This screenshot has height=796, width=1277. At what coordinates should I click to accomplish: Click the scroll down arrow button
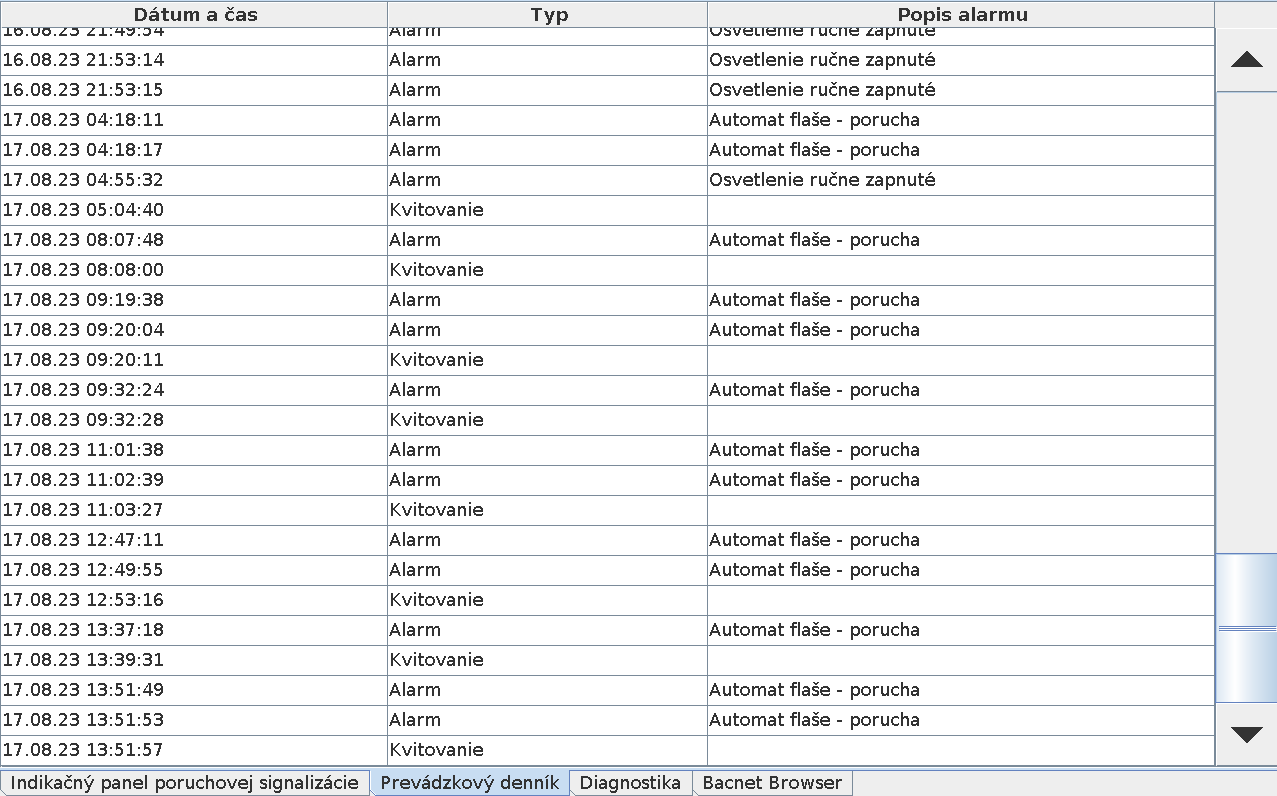point(1246,735)
